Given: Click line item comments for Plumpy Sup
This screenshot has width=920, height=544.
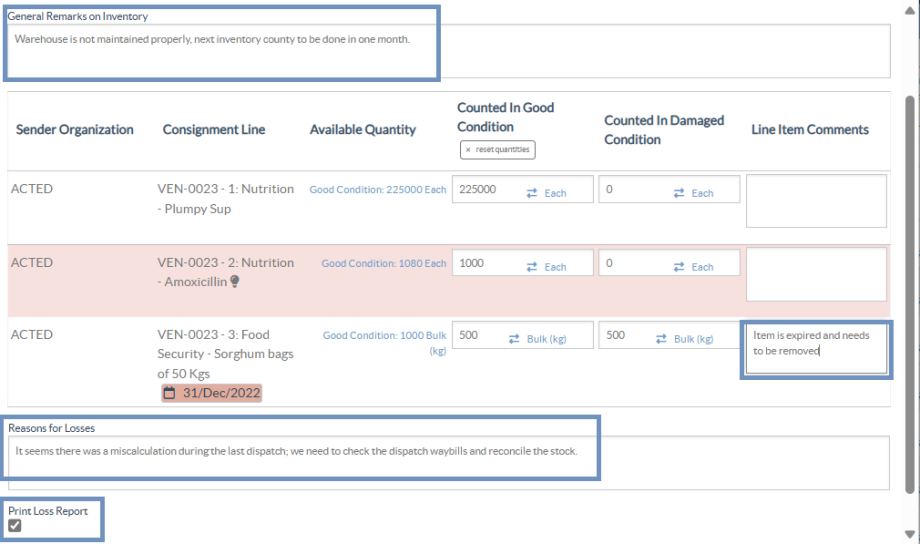Looking at the screenshot, I should tap(816, 201).
